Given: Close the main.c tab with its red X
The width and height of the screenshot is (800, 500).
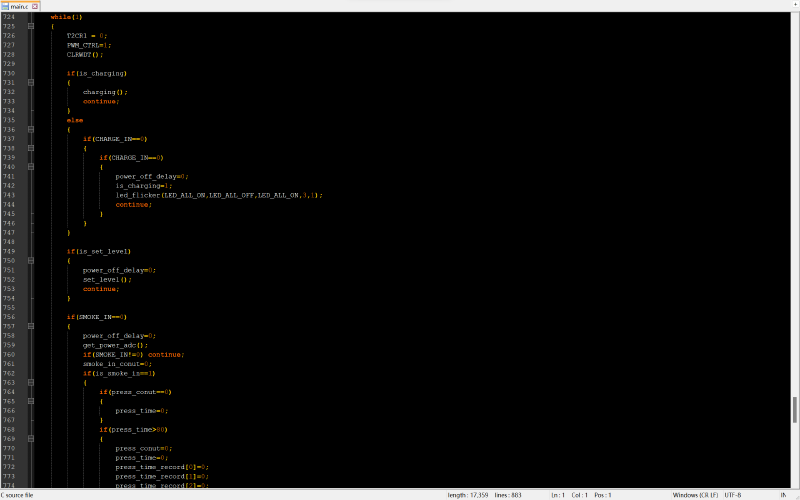Looking at the screenshot, I should [x=35, y=6].
